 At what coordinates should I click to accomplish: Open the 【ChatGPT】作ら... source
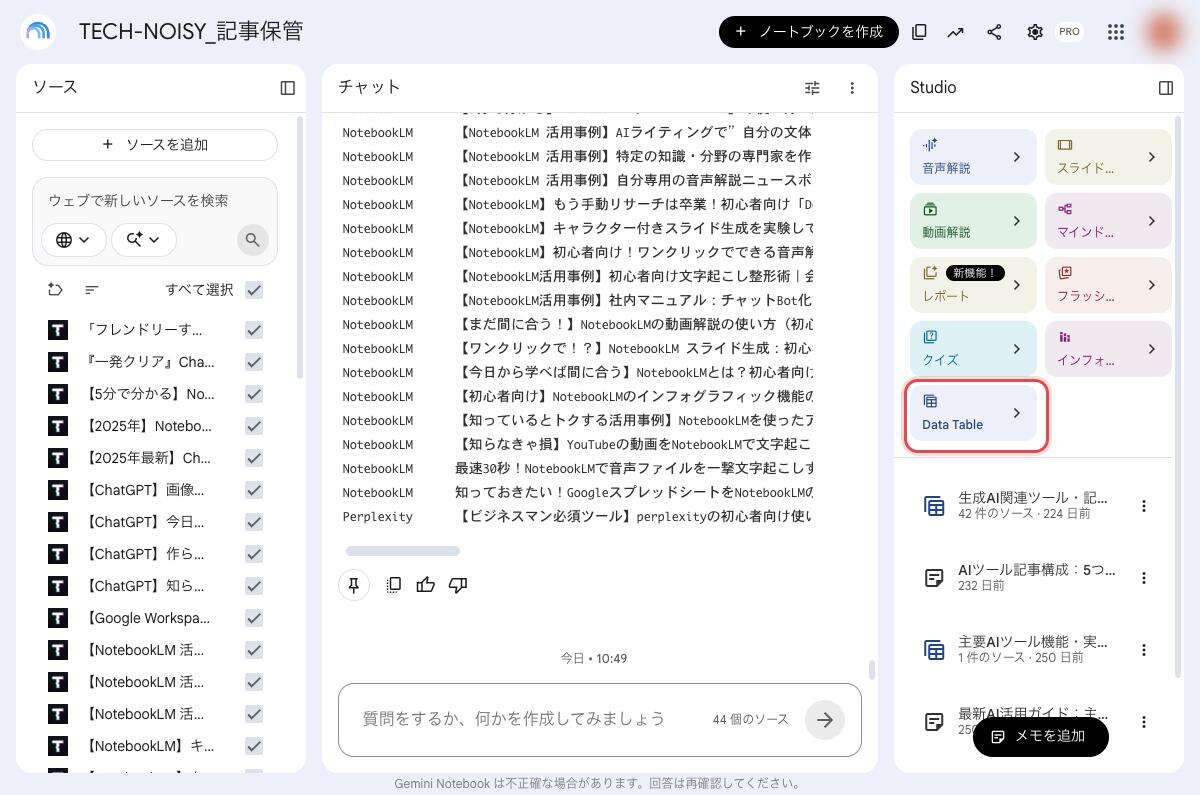coord(146,554)
